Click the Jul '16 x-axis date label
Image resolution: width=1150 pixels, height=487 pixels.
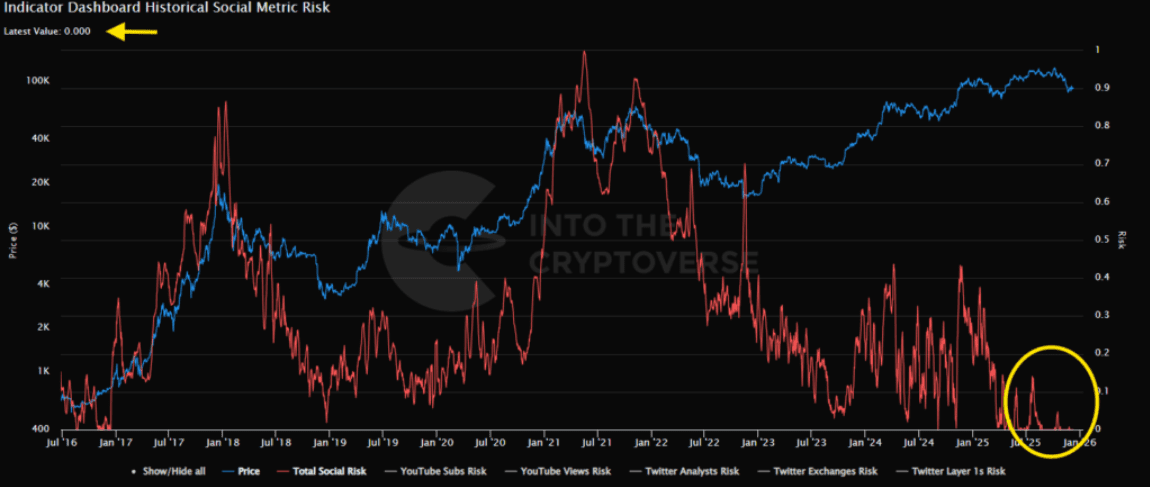point(62,440)
